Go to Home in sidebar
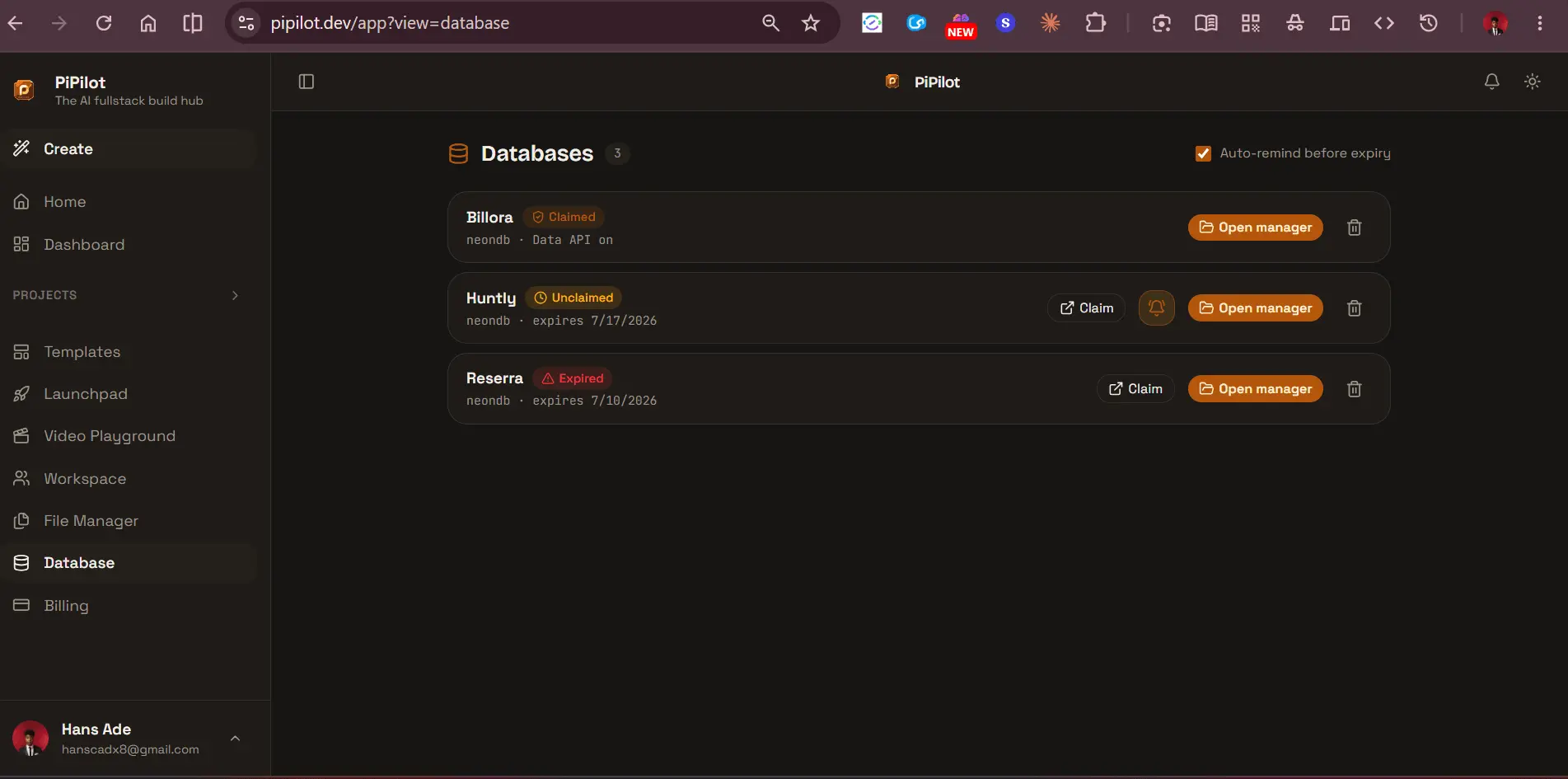1568x779 pixels. point(129,202)
